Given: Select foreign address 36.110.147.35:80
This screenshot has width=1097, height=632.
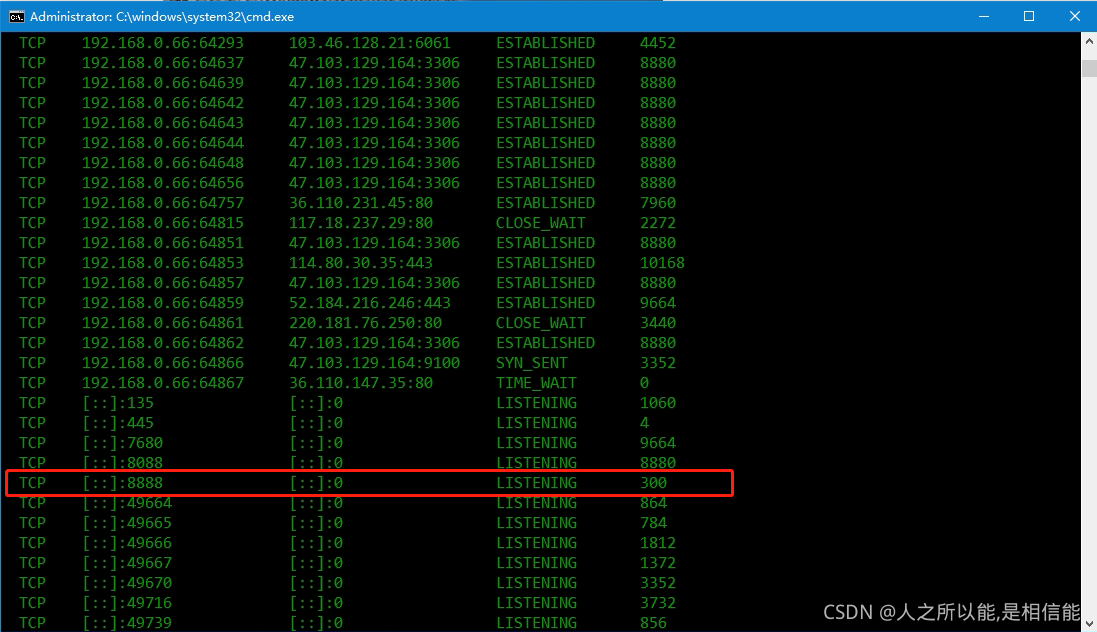Looking at the screenshot, I should pyautogui.click(x=361, y=383).
